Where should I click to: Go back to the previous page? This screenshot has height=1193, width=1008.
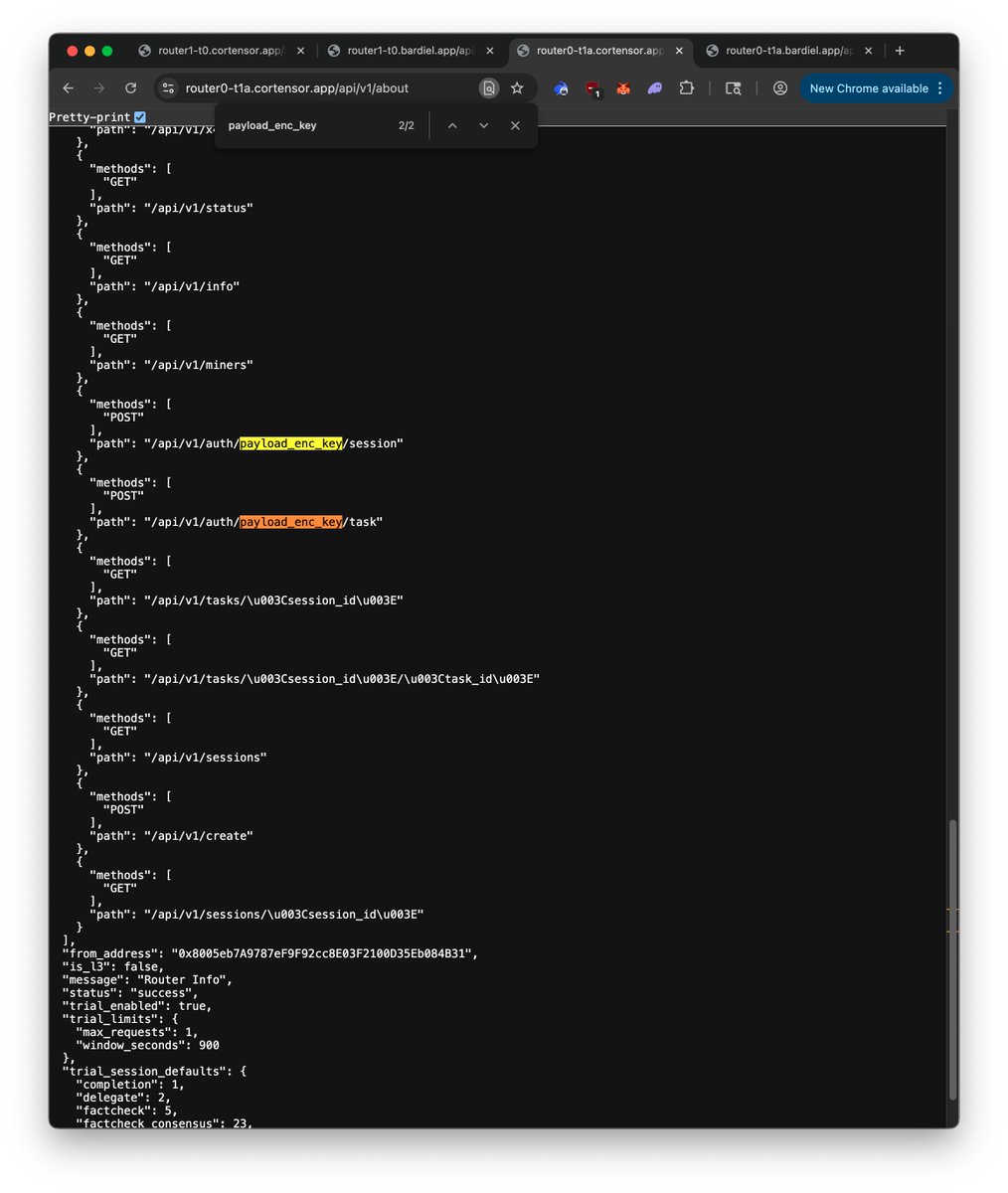click(x=68, y=88)
